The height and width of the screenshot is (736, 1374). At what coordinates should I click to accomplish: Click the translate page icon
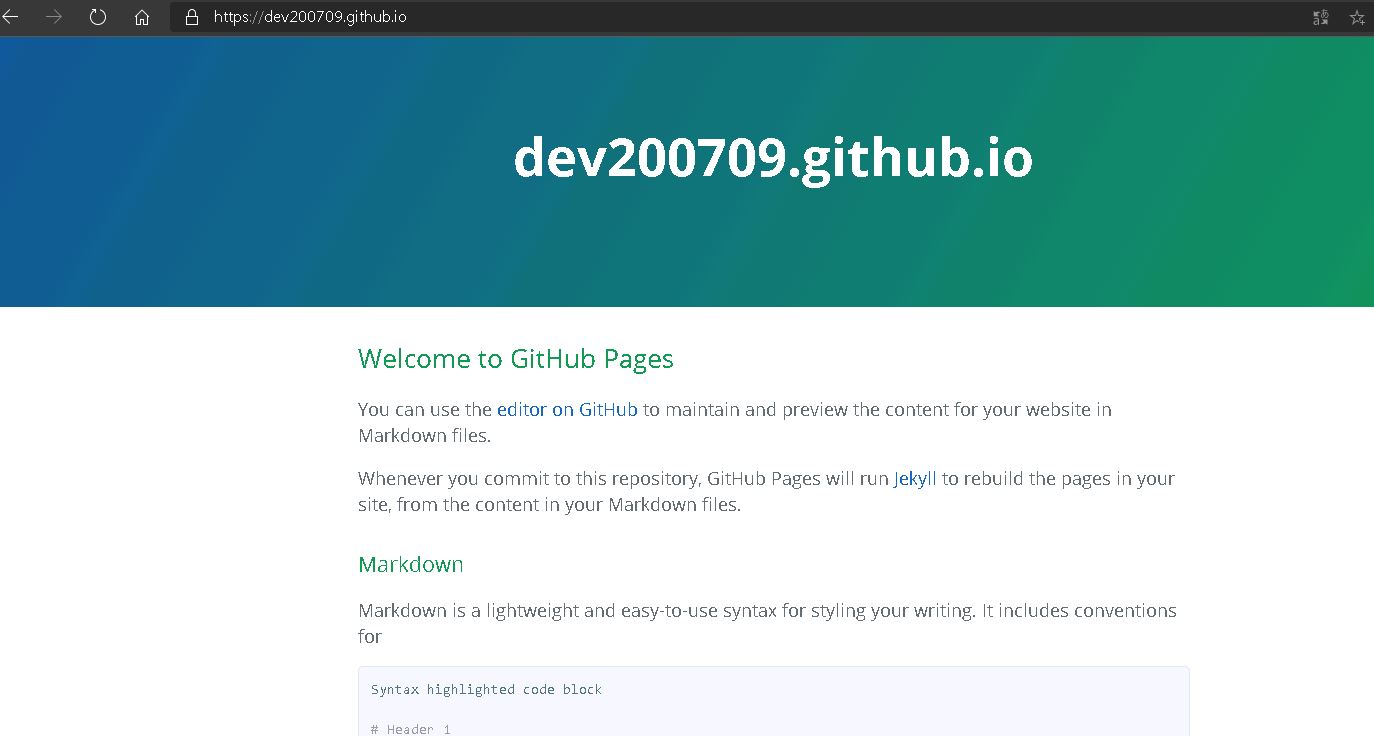tap(1321, 17)
